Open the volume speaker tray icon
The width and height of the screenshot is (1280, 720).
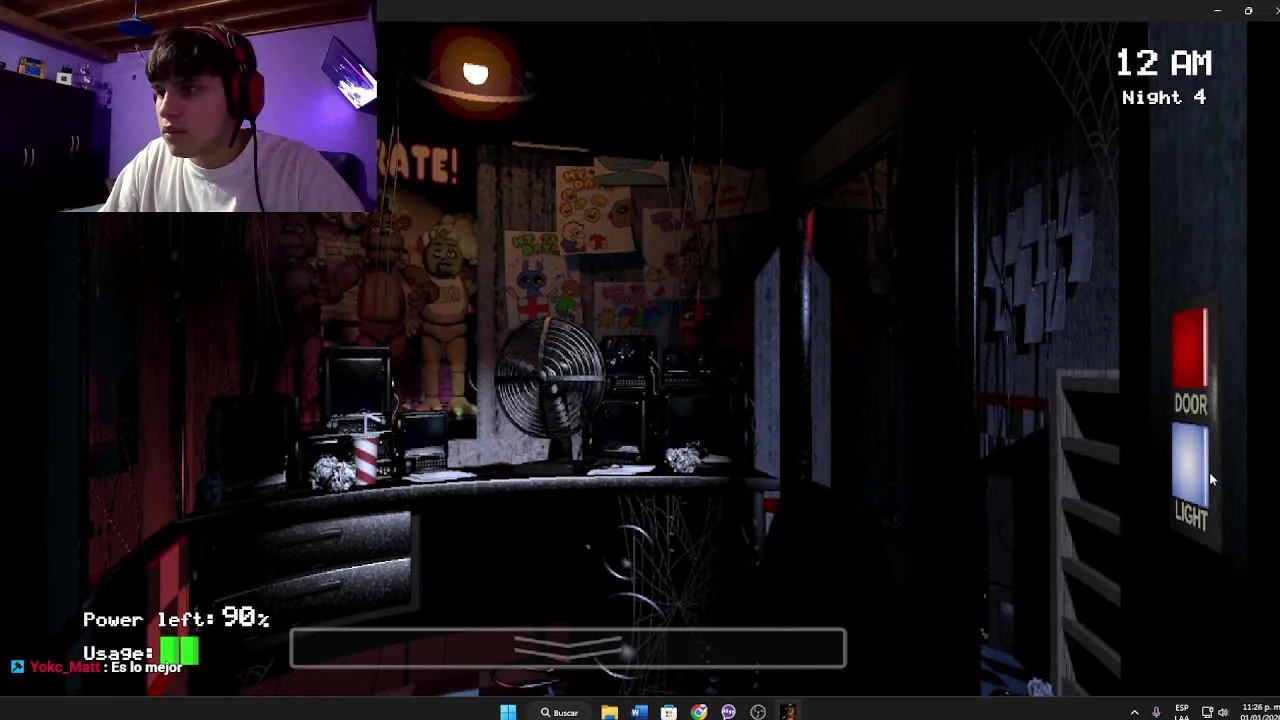[1223, 712]
